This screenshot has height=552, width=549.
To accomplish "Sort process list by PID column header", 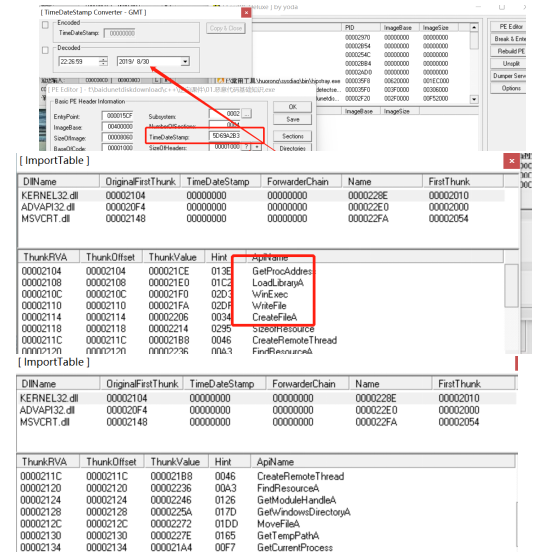I will coord(360,27).
